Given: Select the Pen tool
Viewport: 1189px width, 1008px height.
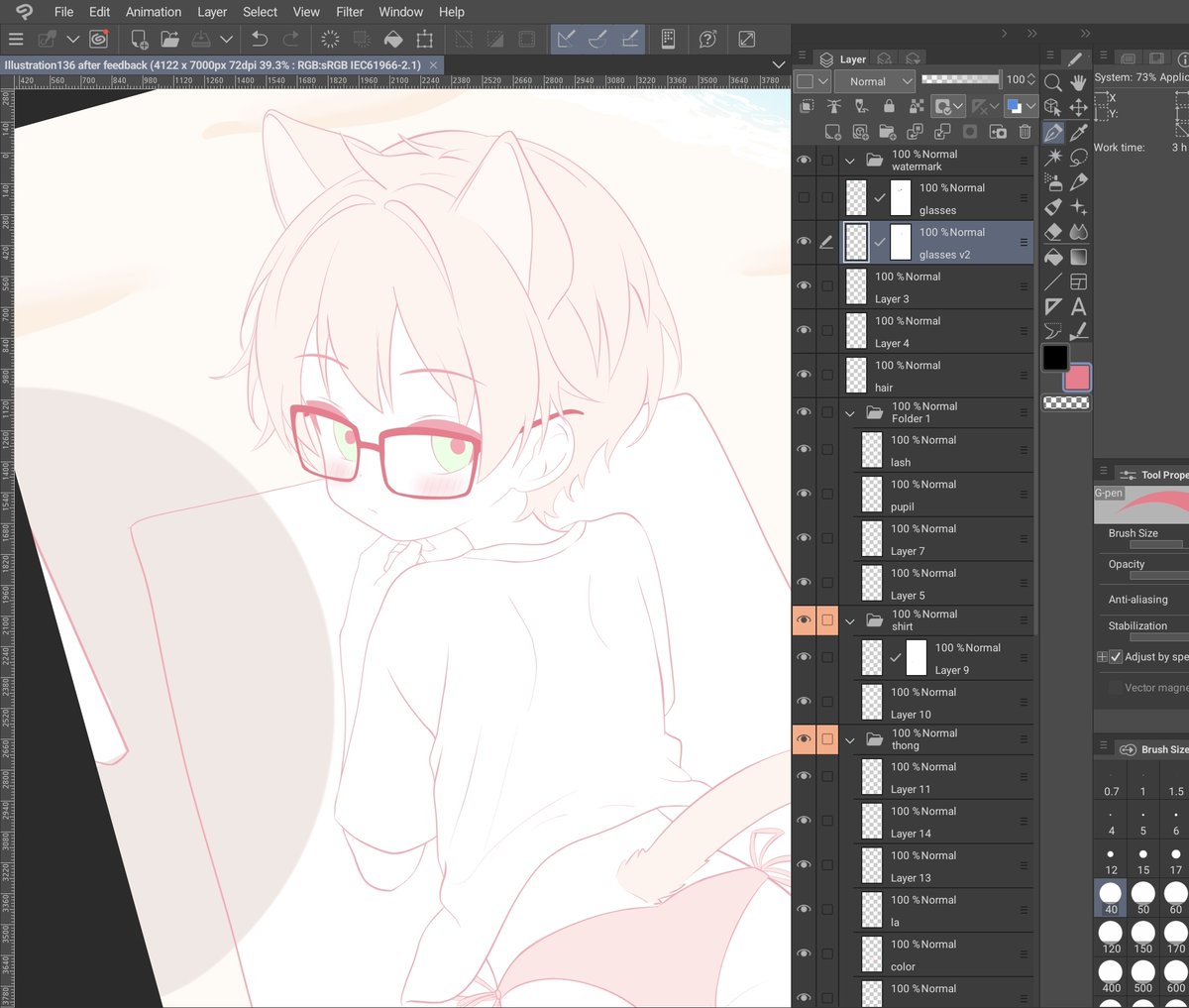Looking at the screenshot, I should click(x=1053, y=132).
